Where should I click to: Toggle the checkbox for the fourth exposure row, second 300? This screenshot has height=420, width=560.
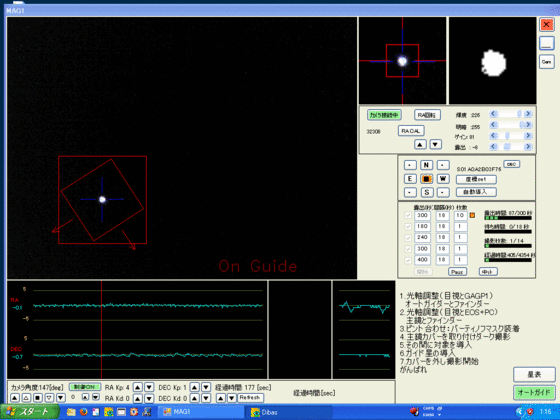coord(408,249)
